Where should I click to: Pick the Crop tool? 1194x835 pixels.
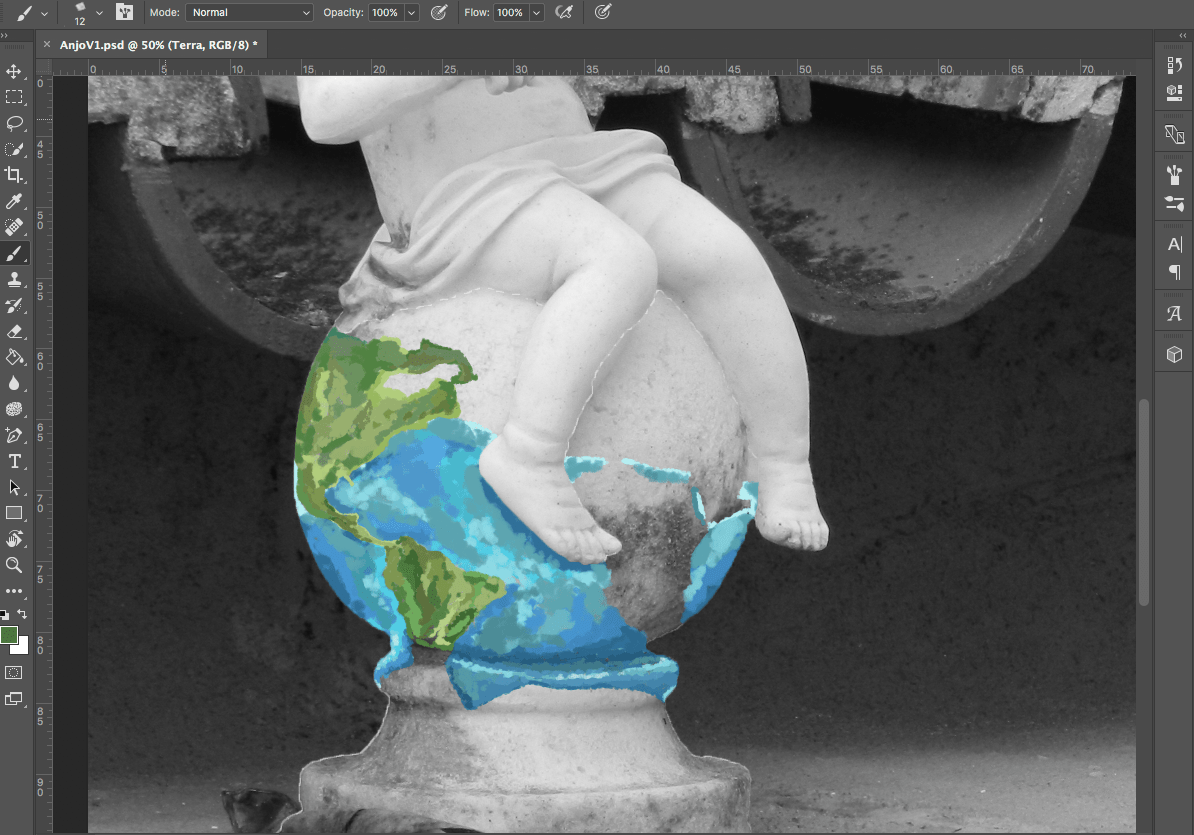pos(14,176)
